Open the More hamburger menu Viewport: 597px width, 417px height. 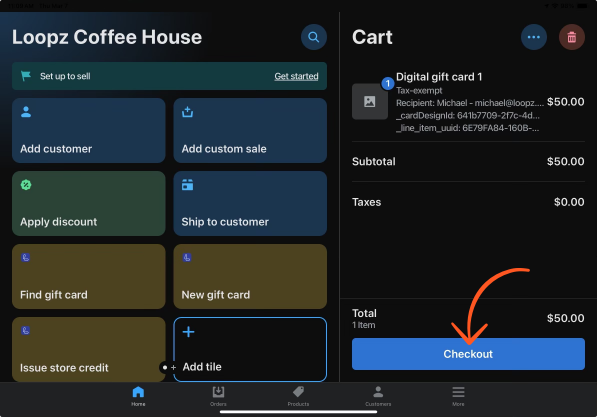(x=458, y=396)
